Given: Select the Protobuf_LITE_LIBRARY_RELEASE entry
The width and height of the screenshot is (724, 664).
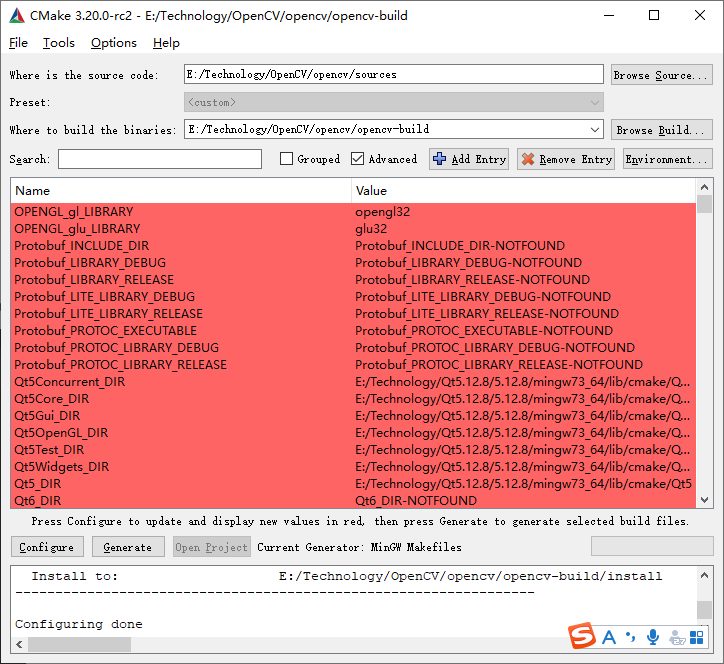Looking at the screenshot, I should pos(109,314).
